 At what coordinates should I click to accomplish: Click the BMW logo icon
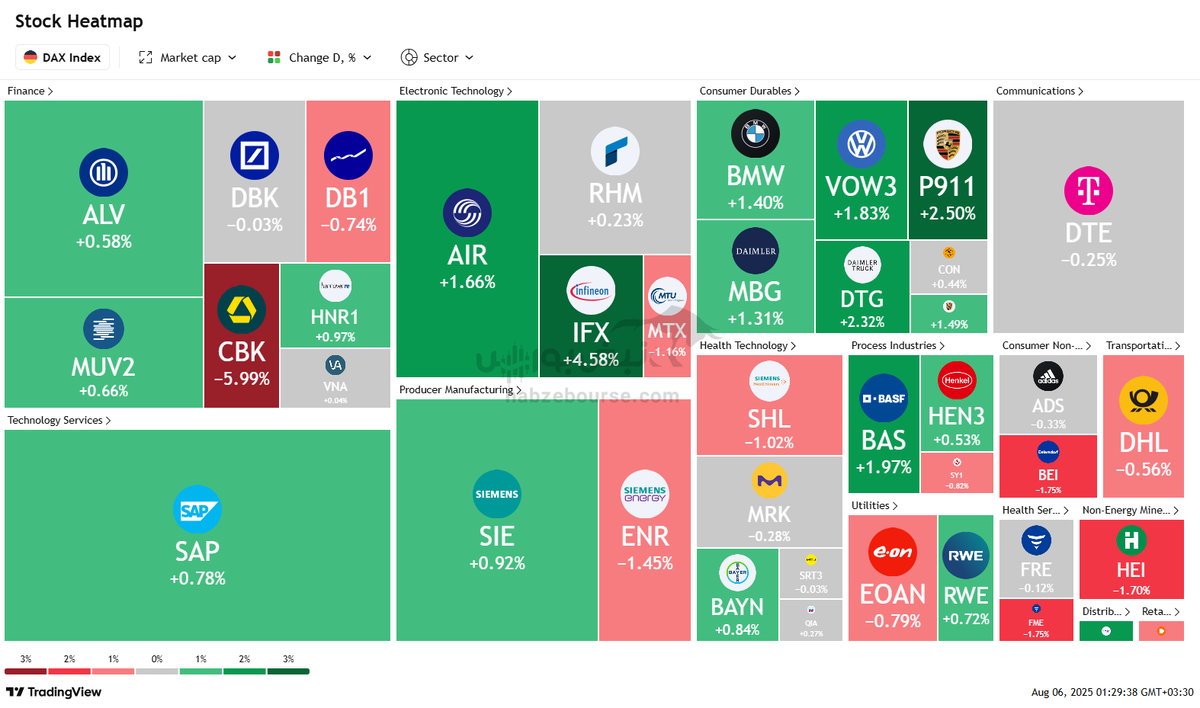pos(755,135)
